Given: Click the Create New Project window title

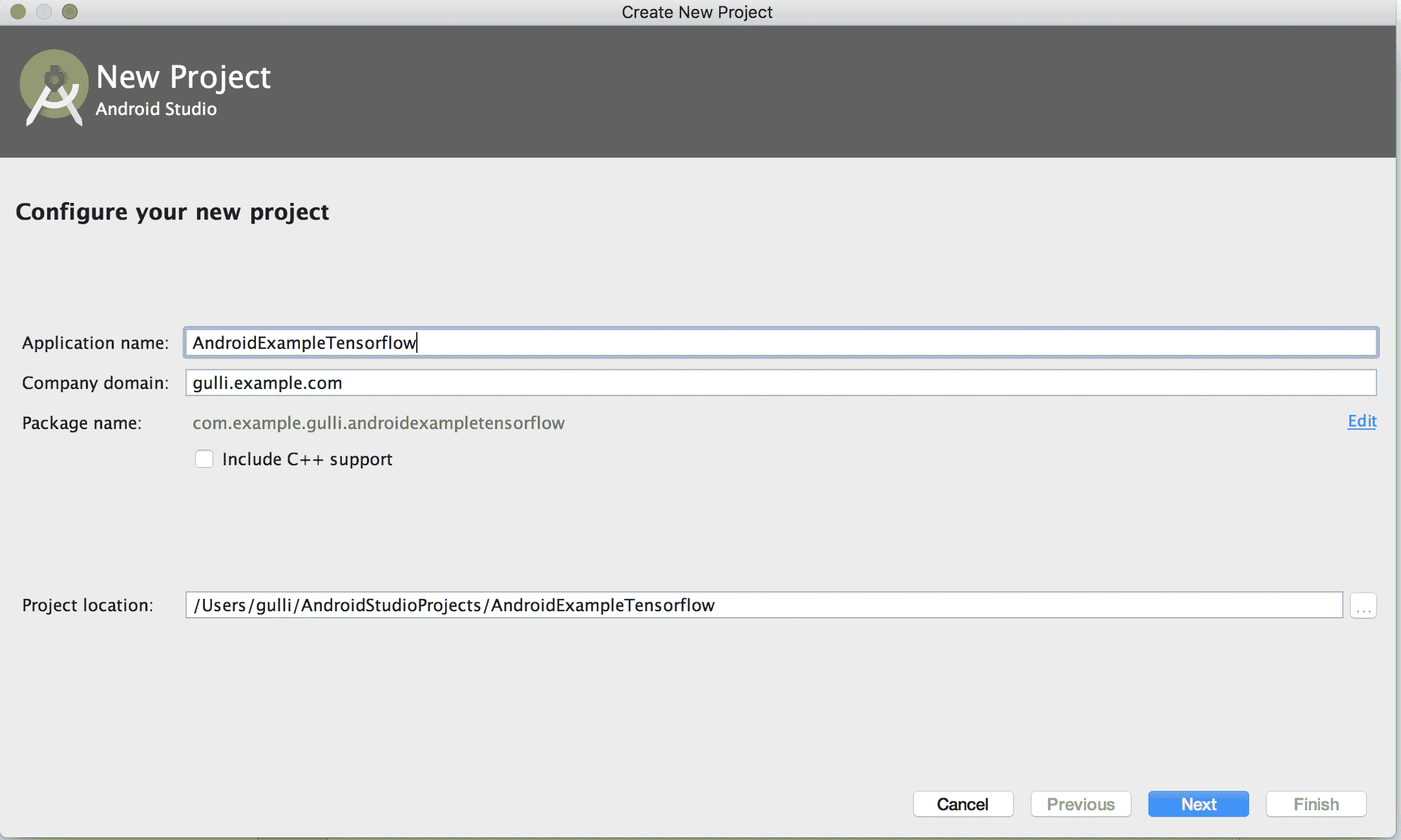Looking at the screenshot, I should coord(697,12).
